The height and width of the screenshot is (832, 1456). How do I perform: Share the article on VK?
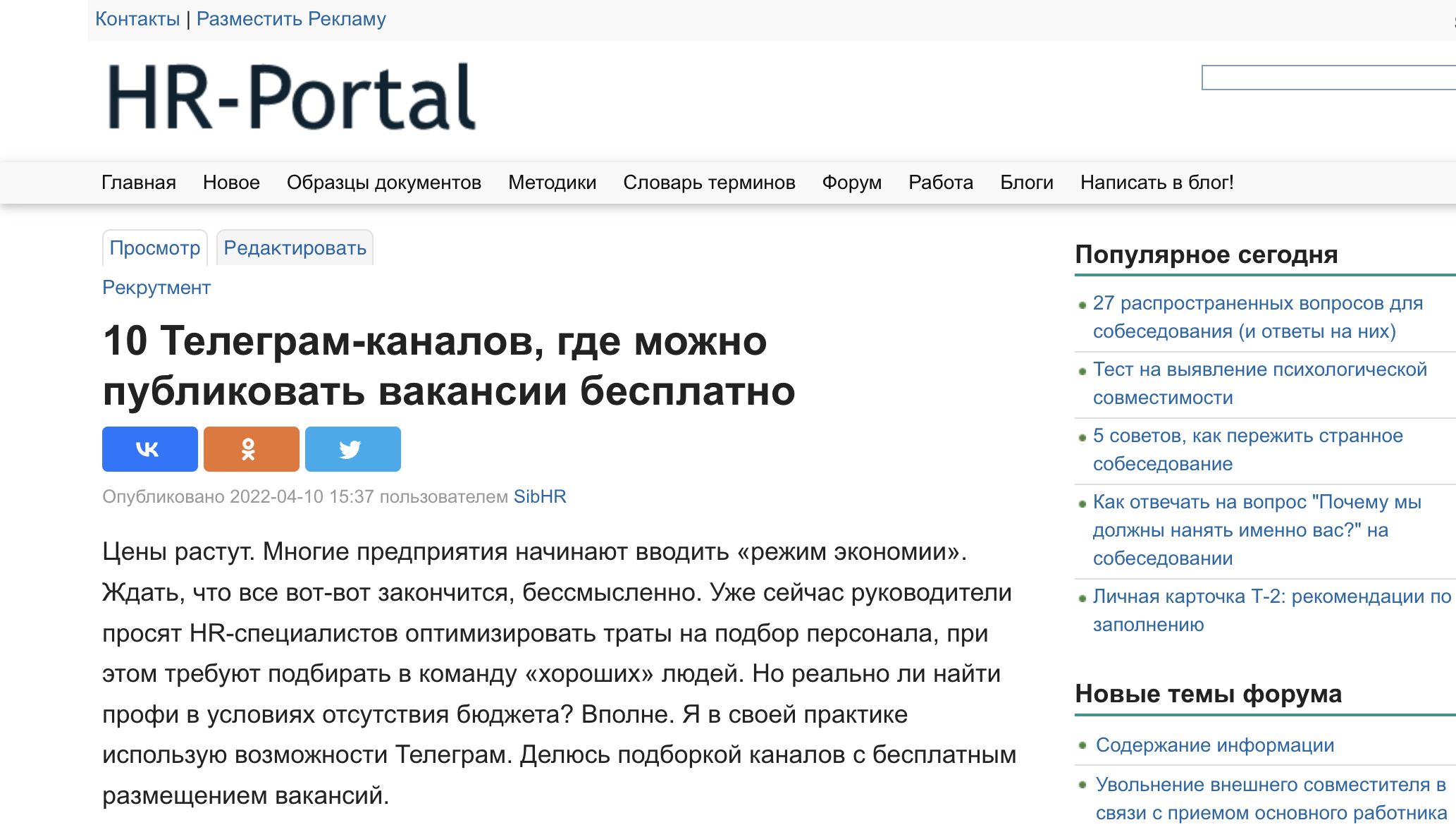(148, 448)
